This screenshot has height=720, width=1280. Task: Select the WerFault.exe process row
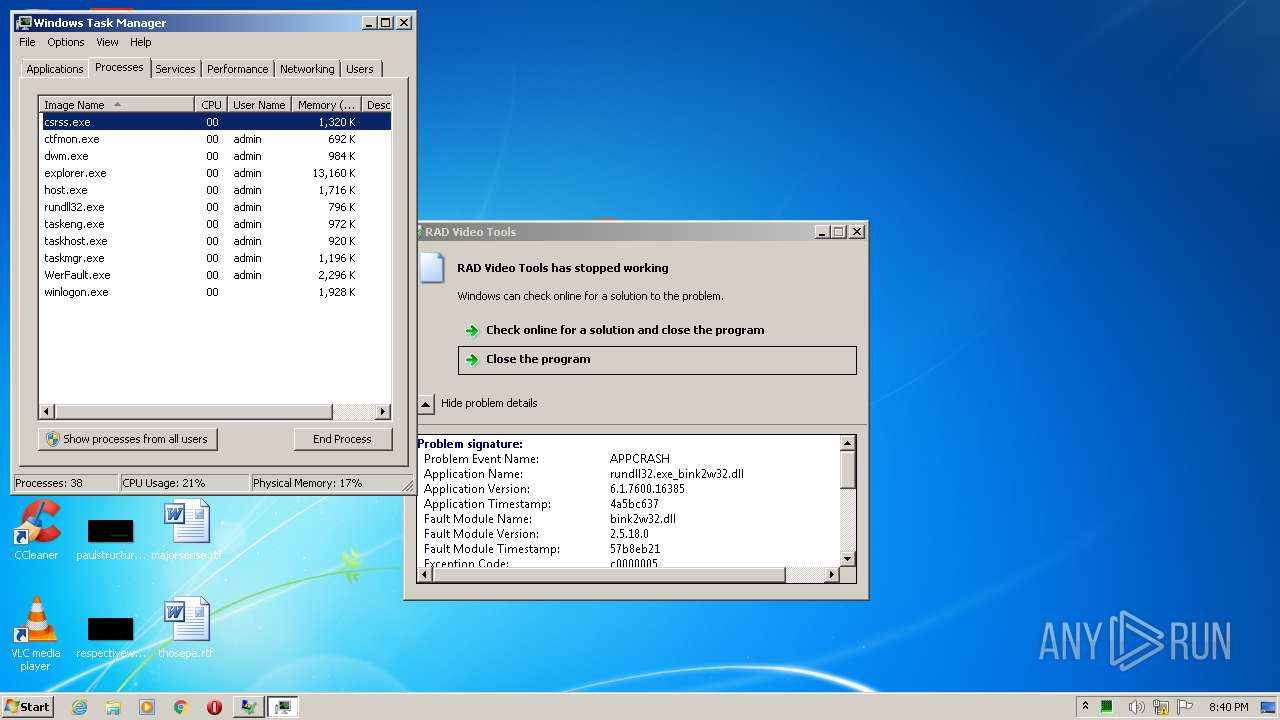215,275
